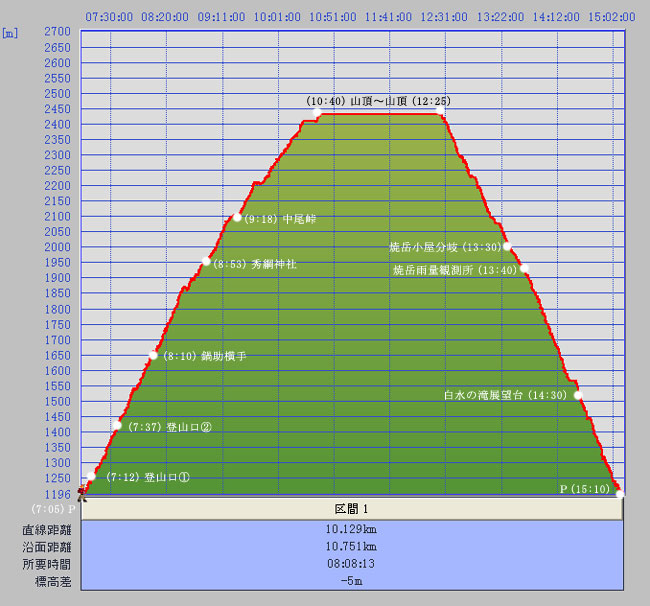The height and width of the screenshot is (606, 650).
Task: Click the 12:31:00 time axis label
Action: [444, 17]
